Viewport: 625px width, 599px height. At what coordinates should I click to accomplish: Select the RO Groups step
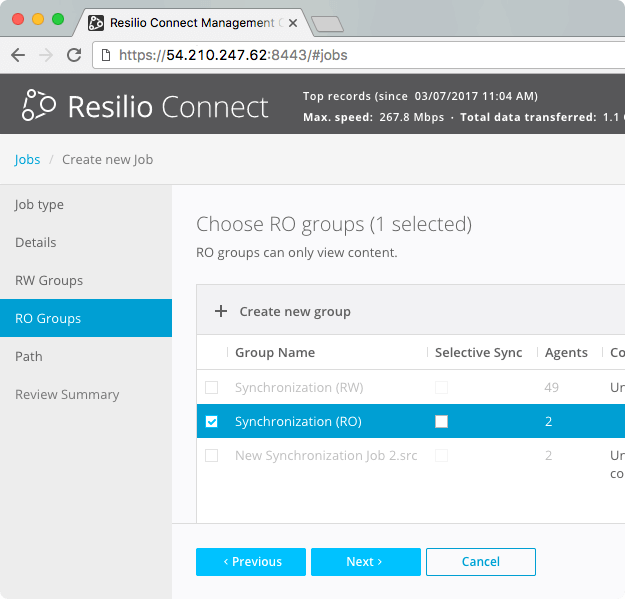[86, 318]
